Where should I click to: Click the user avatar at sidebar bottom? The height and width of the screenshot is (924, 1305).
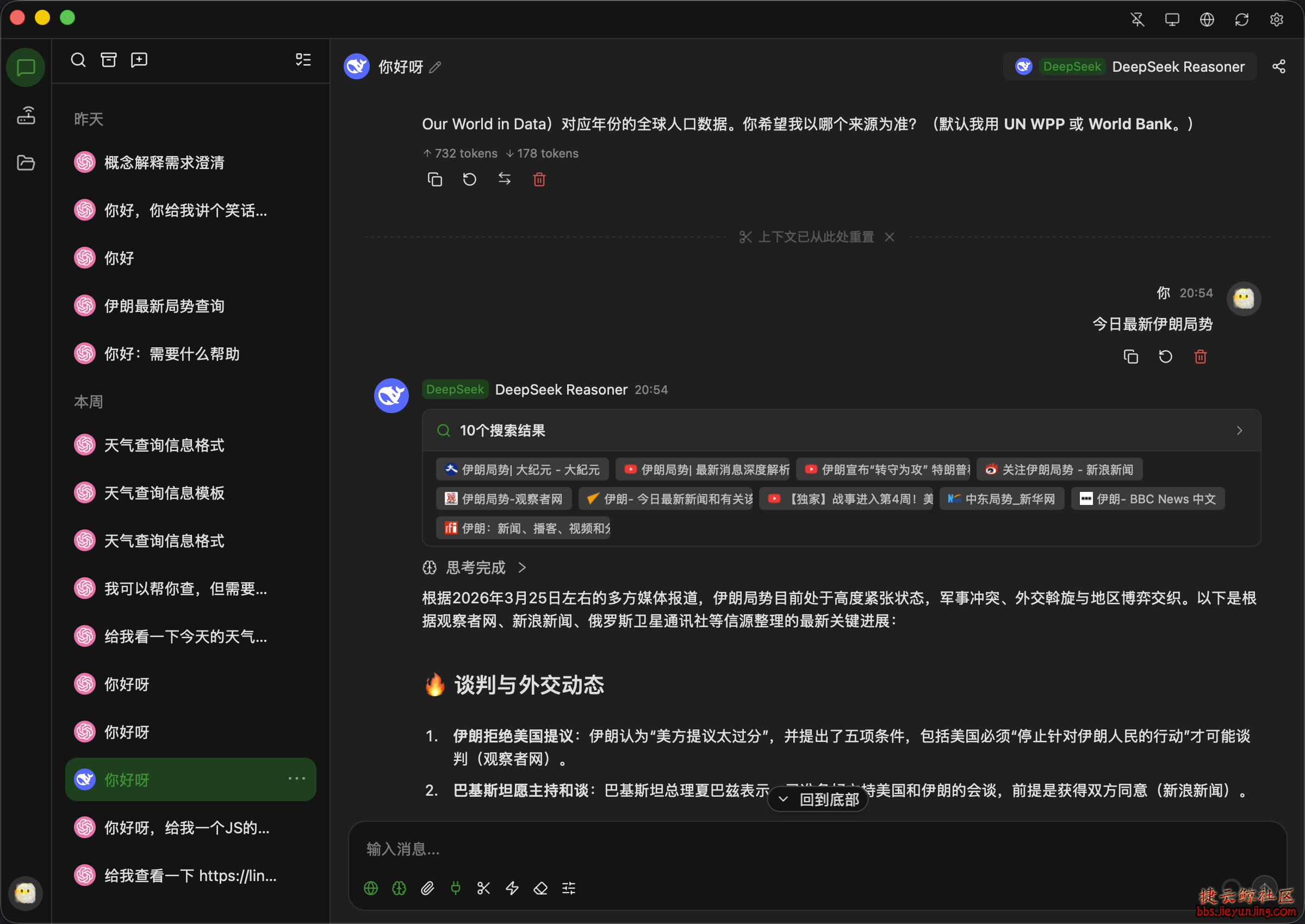(26, 892)
